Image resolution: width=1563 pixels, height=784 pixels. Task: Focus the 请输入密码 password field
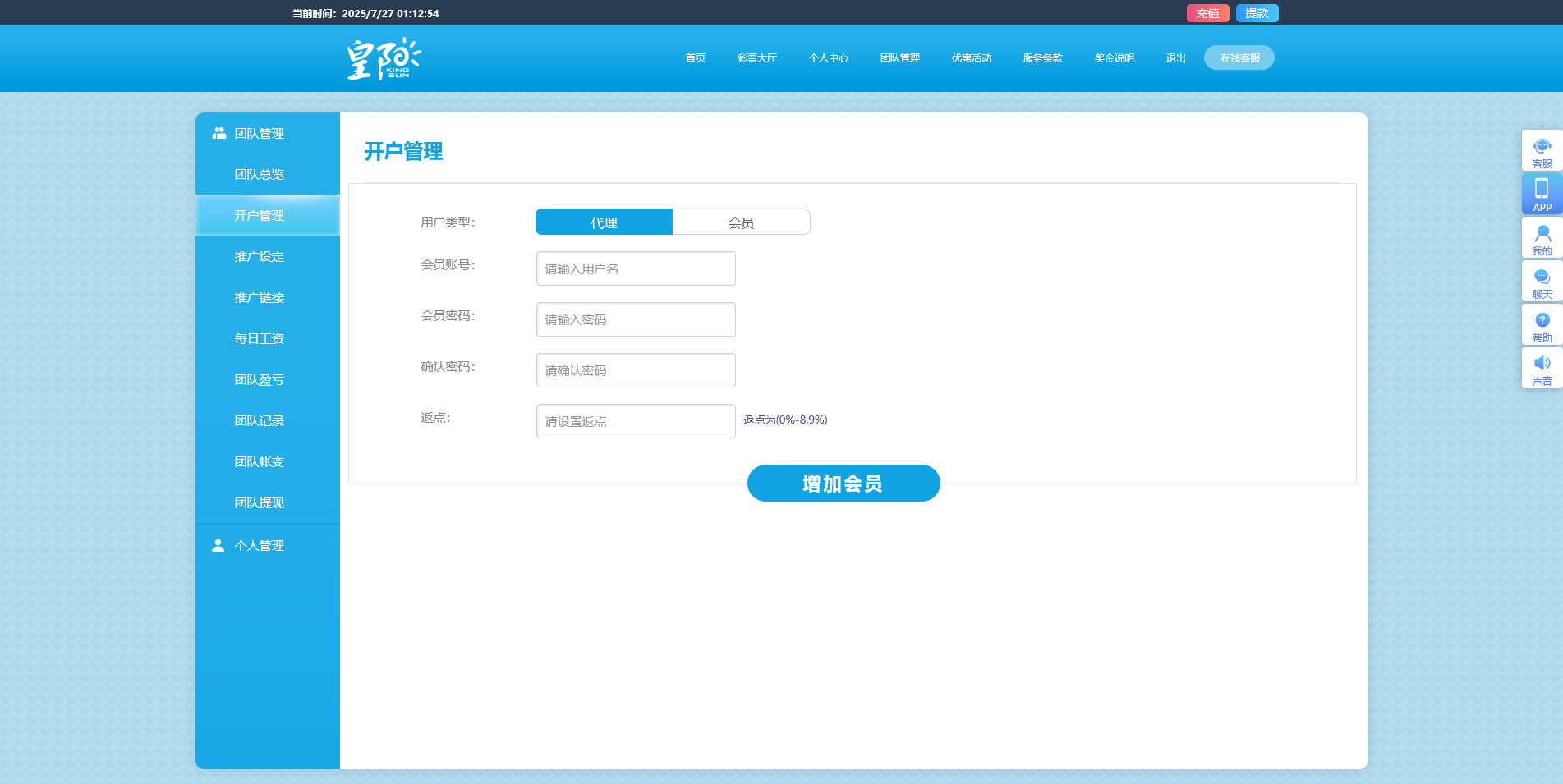pos(636,319)
